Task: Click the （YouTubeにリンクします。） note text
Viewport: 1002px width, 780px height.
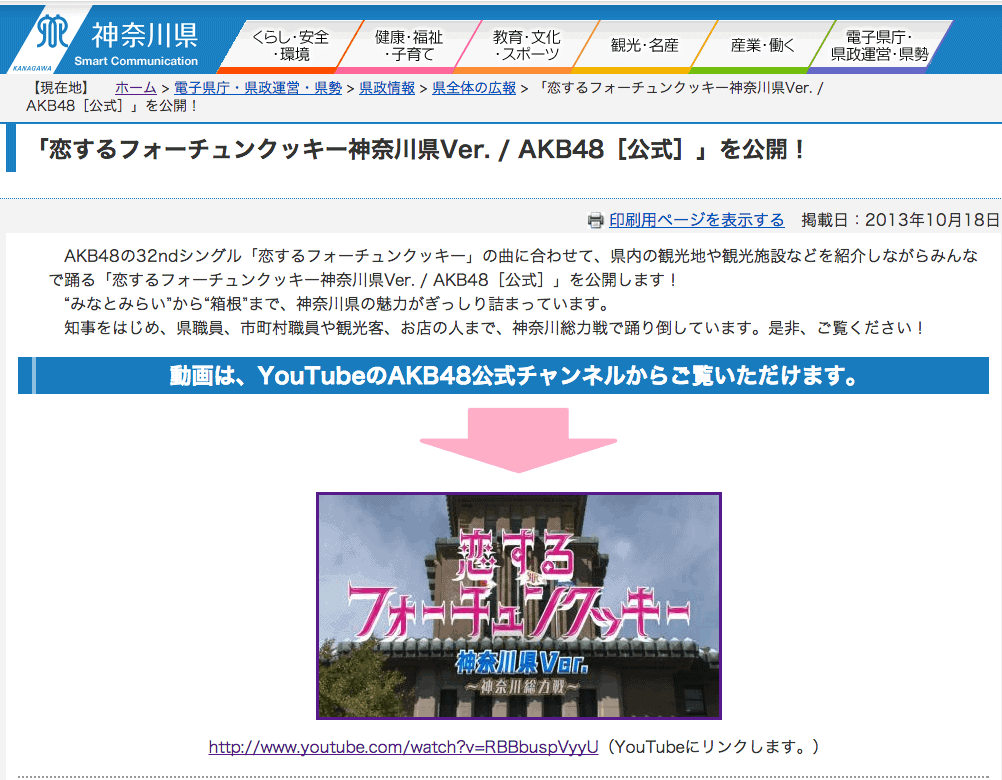Action: [713, 747]
